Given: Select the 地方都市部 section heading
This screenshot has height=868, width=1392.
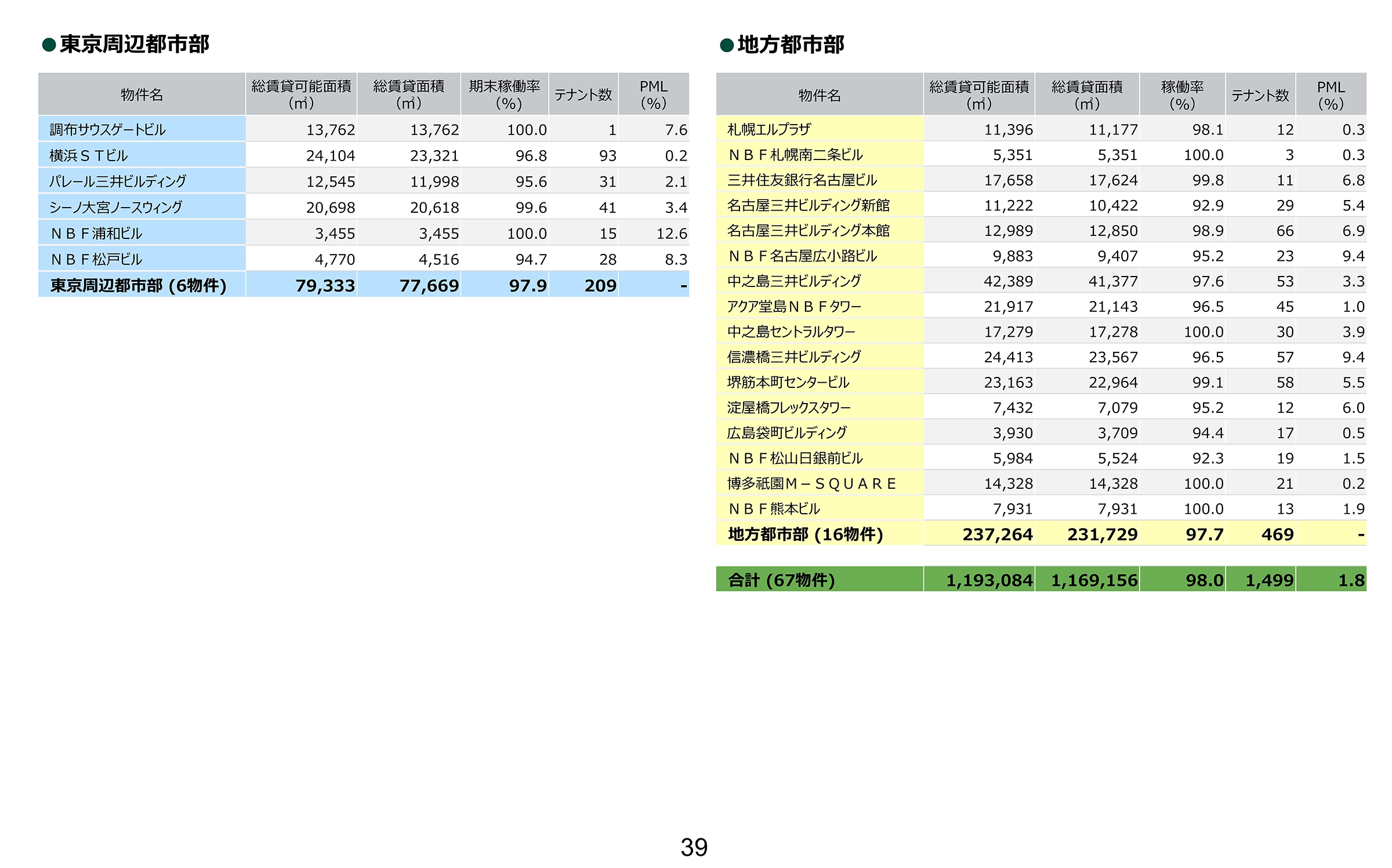Looking at the screenshot, I should [x=791, y=45].
